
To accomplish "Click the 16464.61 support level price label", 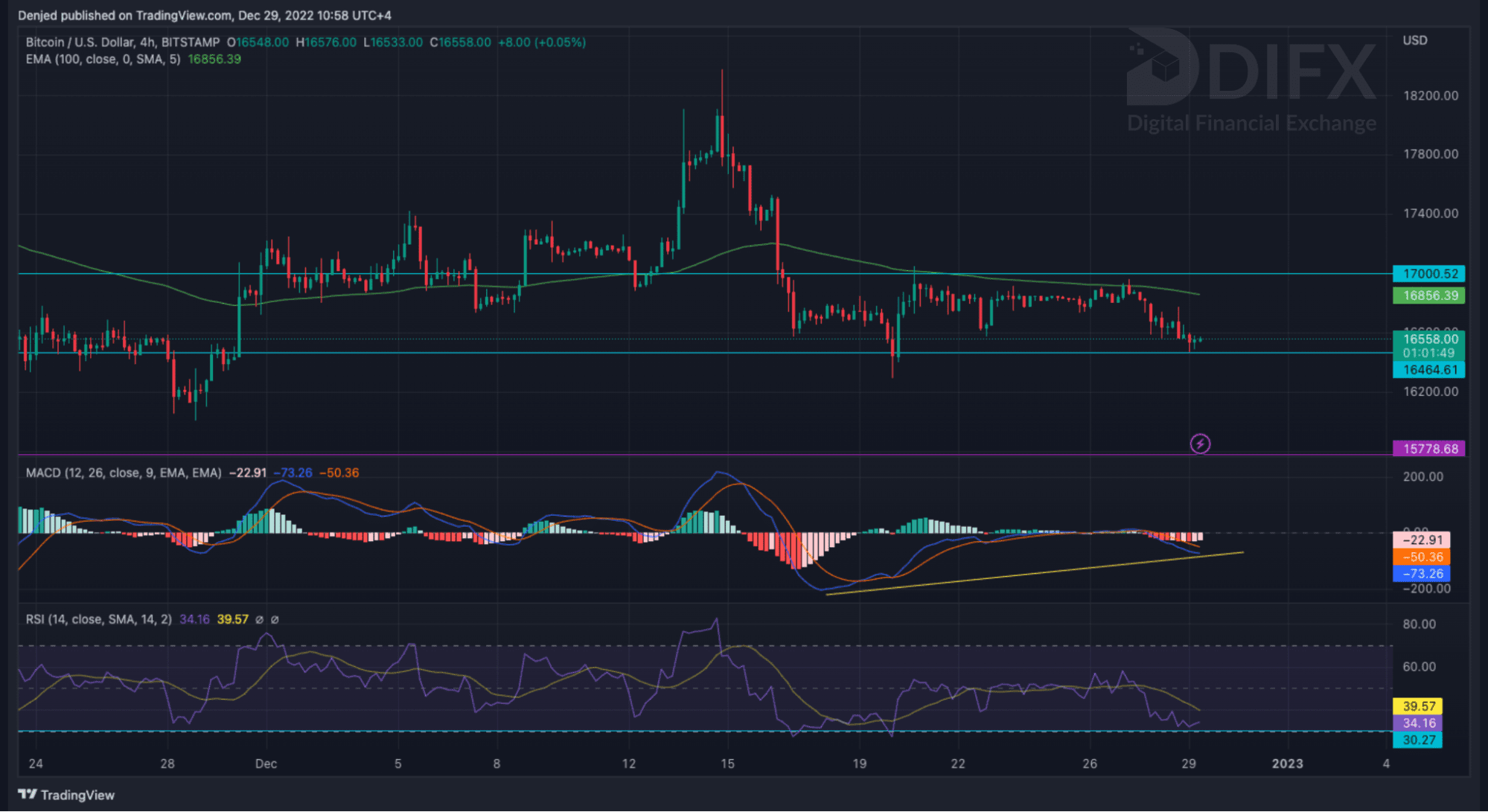I will 1428,370.
